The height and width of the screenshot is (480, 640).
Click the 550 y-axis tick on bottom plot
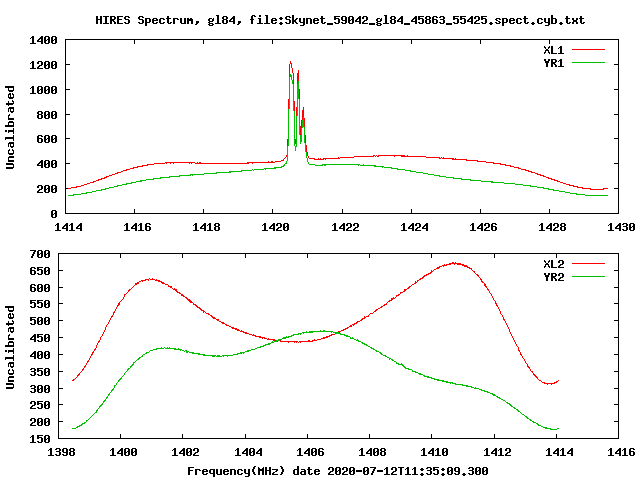(40, 304)
